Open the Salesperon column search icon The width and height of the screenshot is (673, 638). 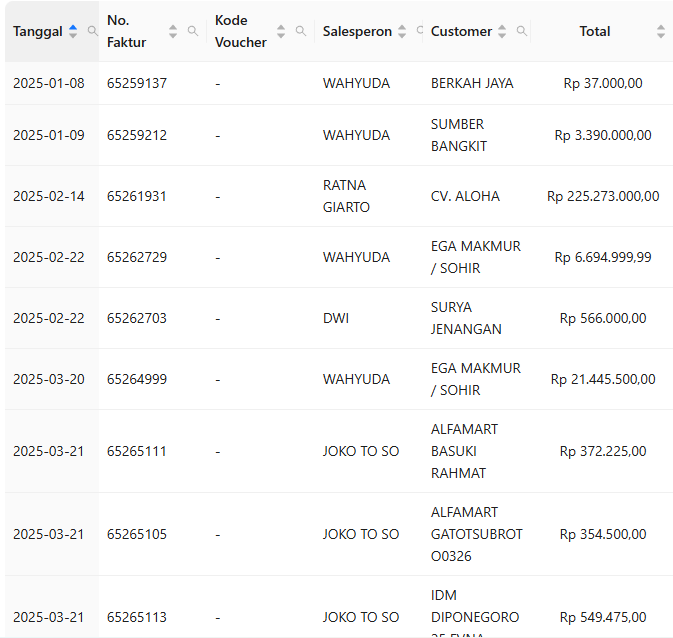(419, 32)
